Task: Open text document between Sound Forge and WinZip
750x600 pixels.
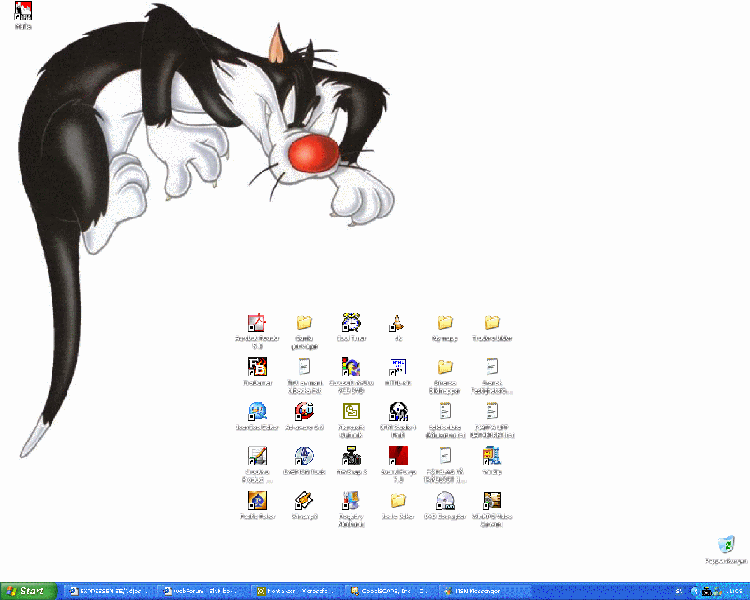Action: tap(445, 456)
